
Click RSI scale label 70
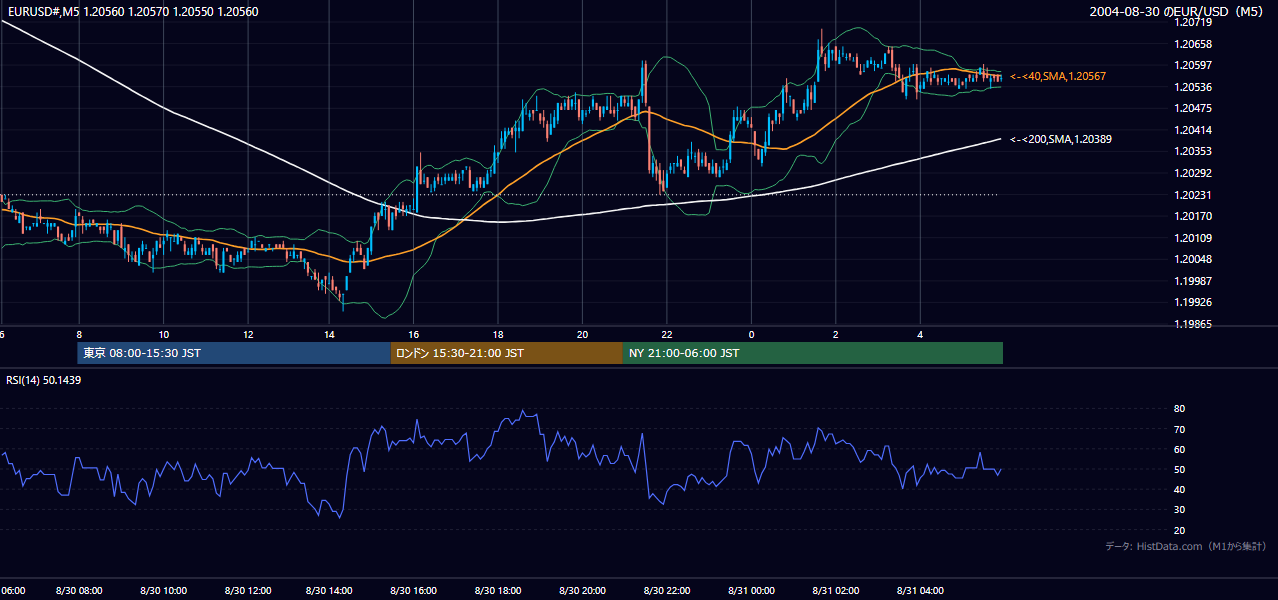tap(1179, 429)
